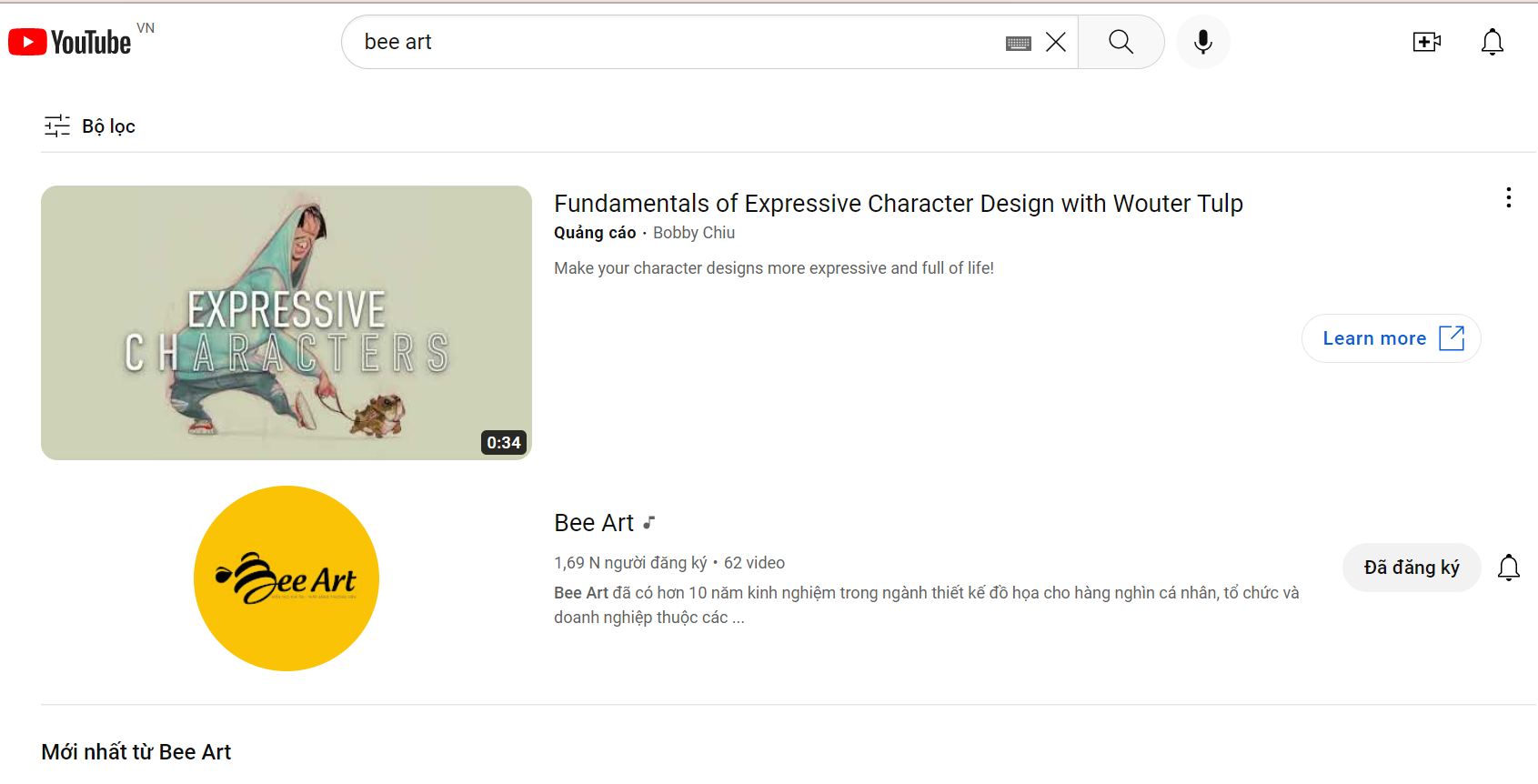Open the Bee Art channel name link

point(594,523)
